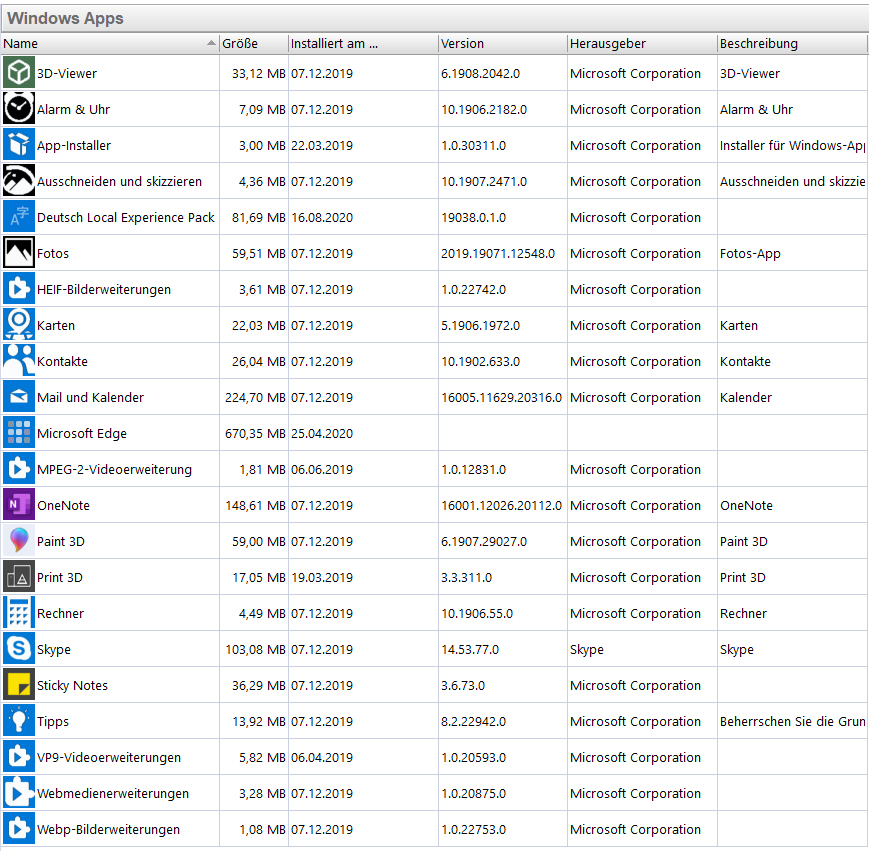This screenshot has width=869, height=851.
Task: Select the Fotos app icon
Action: (19, 253)
